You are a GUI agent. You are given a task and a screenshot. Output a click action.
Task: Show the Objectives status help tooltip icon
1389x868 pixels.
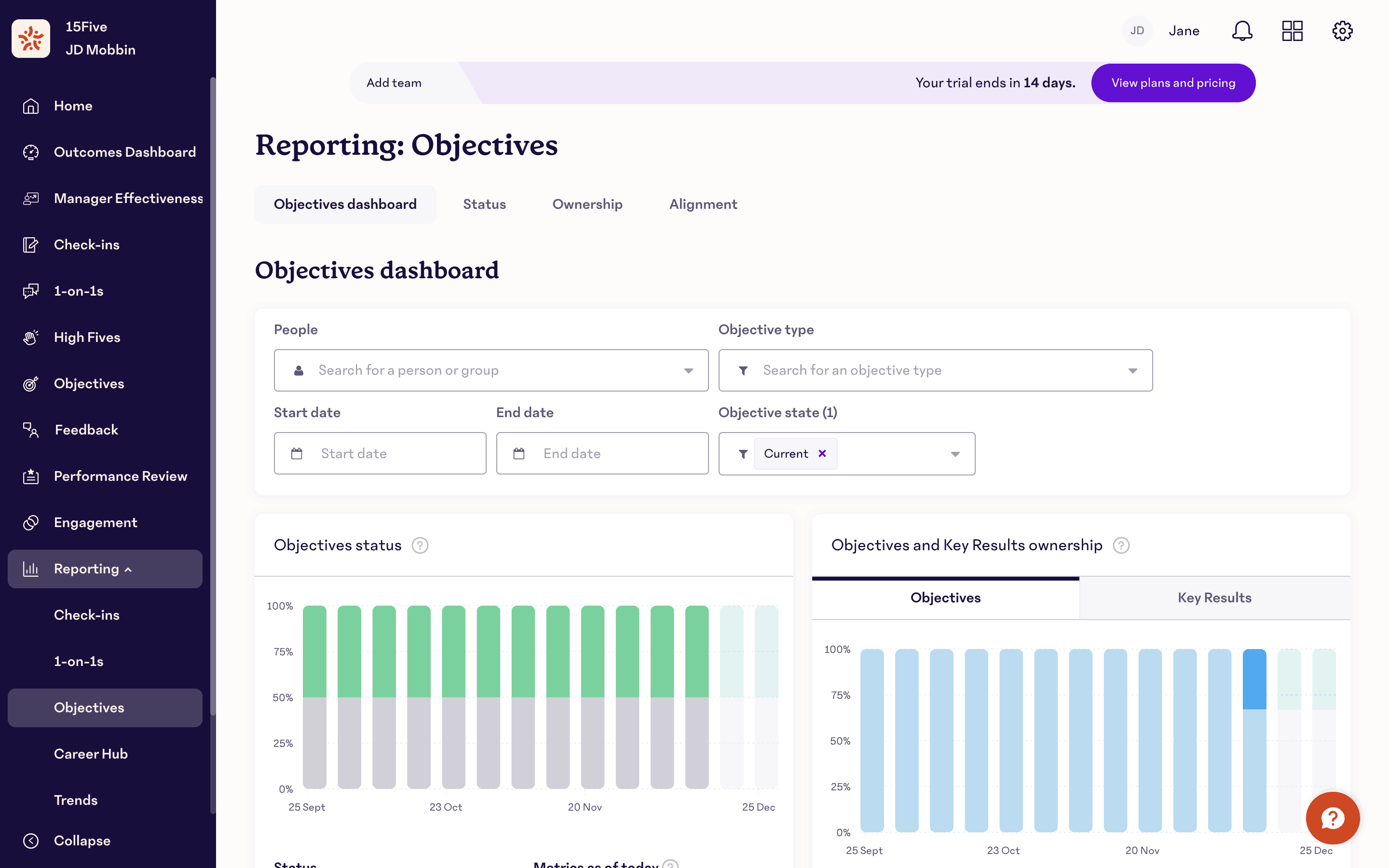(420, 545)
